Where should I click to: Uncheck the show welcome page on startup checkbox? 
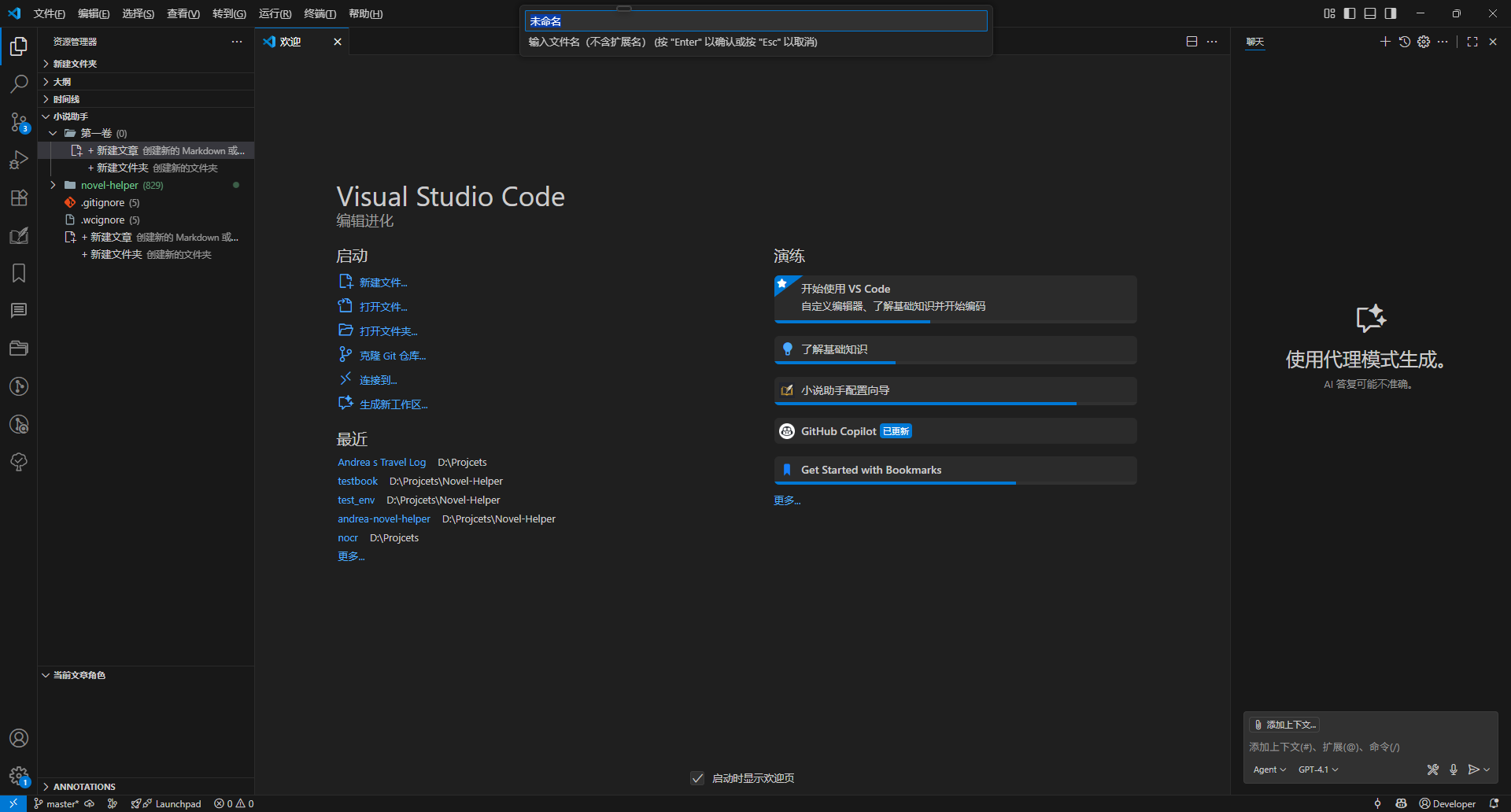coord(697,778)
